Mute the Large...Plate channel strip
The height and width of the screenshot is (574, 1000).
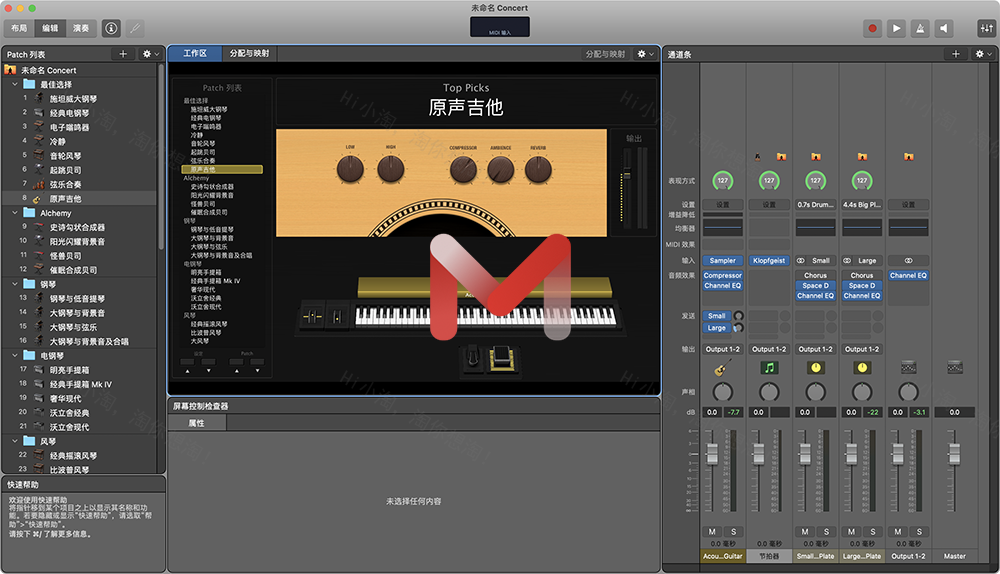click(851, 531)
